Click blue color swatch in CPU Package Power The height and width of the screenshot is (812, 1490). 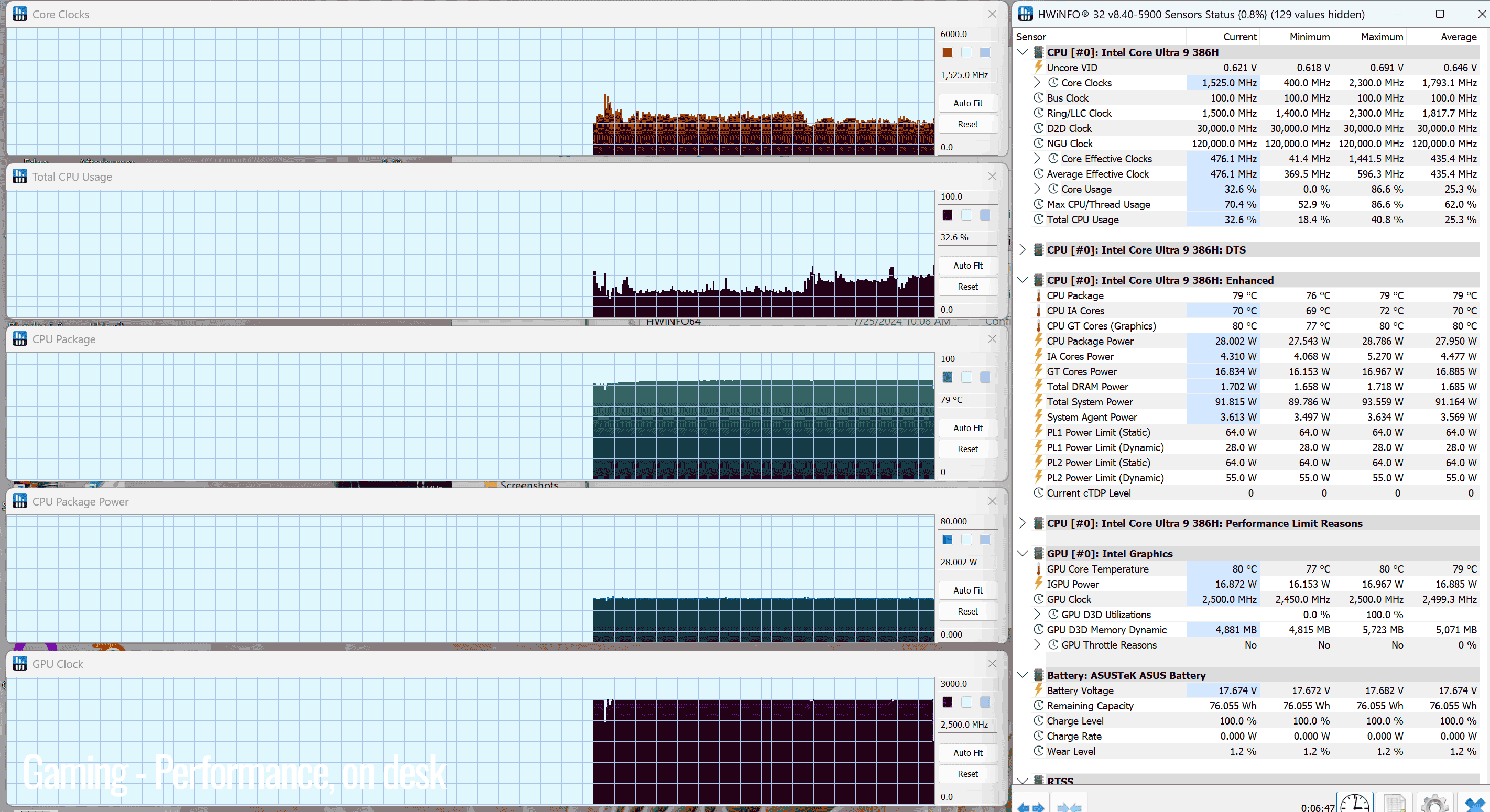click(x=948, y=540)
